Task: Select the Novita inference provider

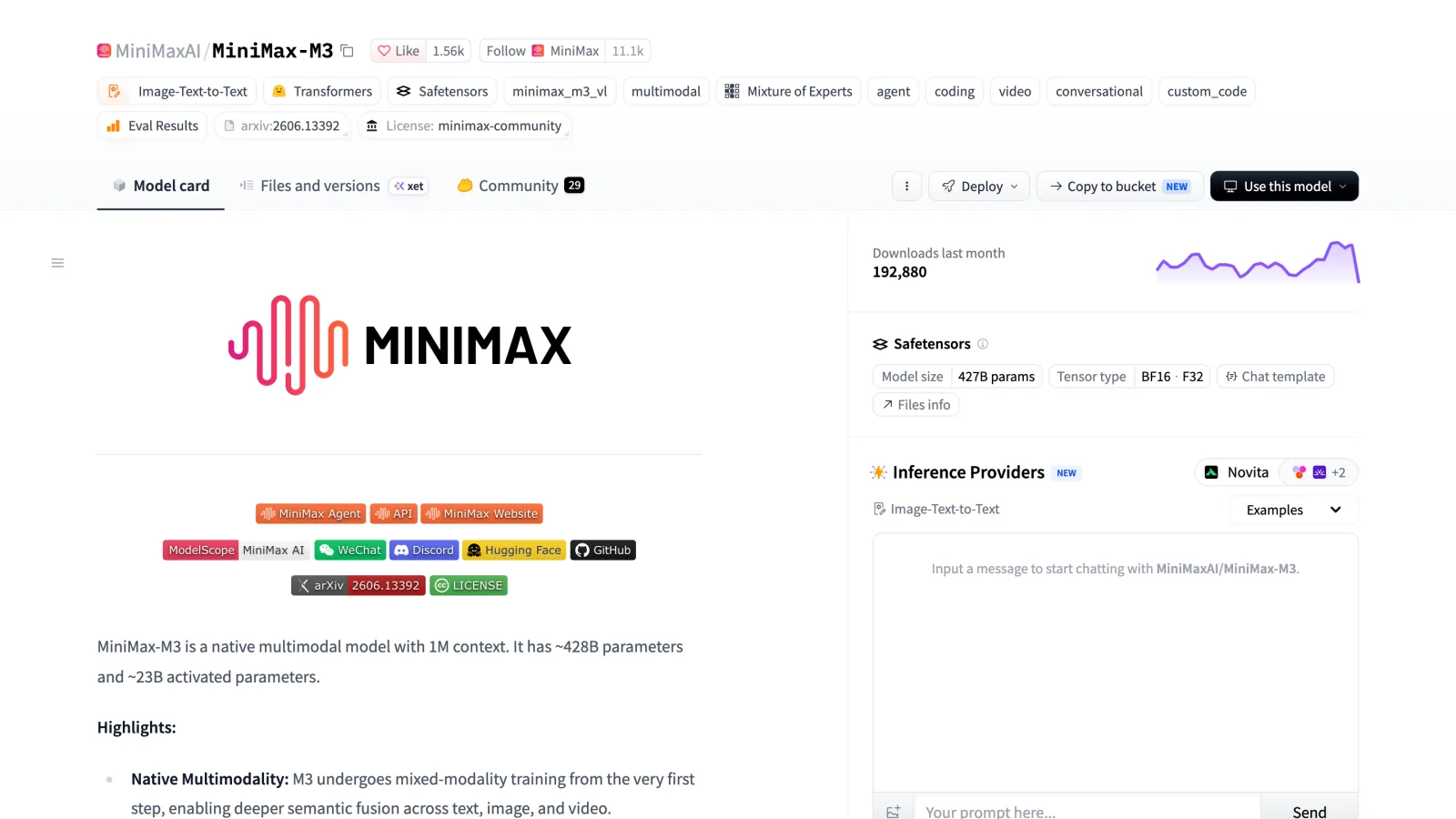Action: [1237, 472]
